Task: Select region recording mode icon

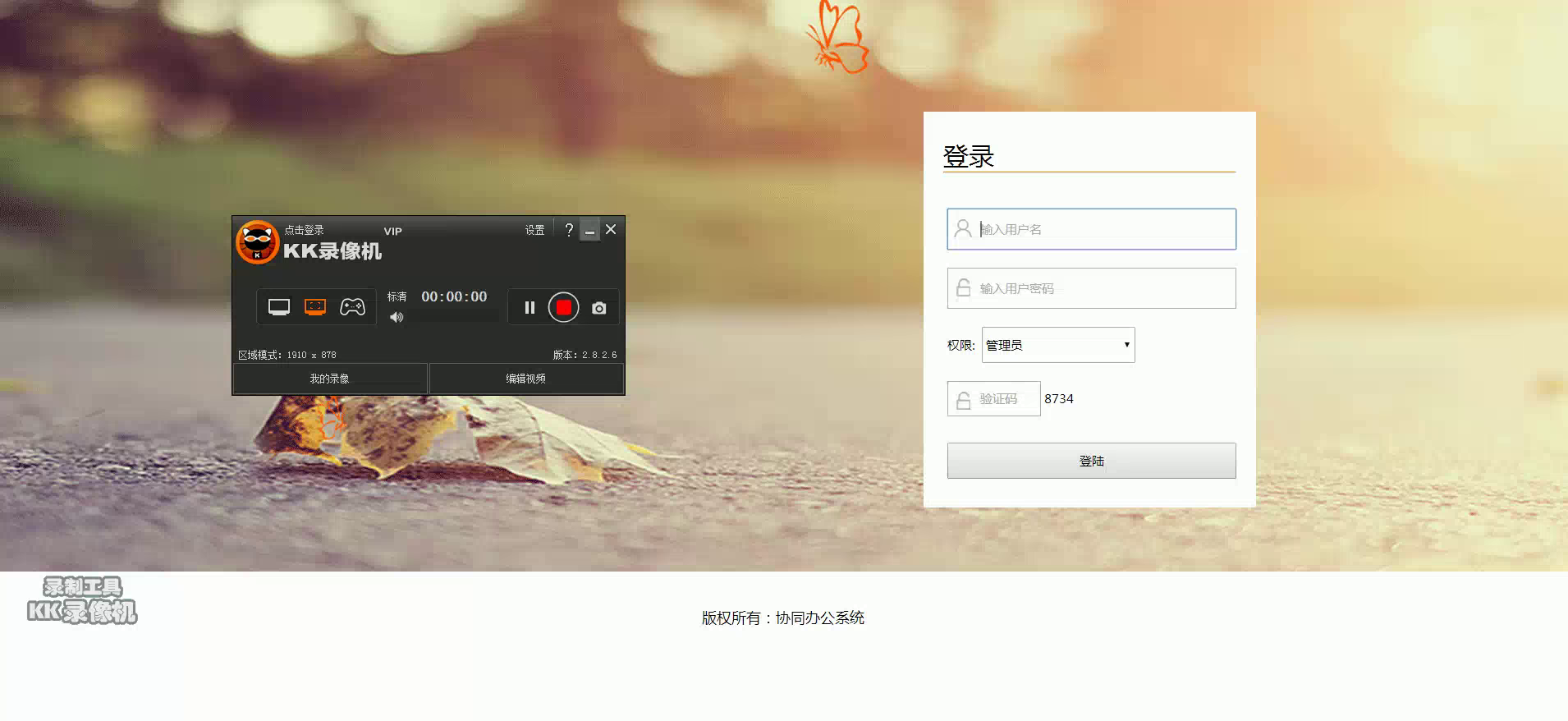Action: coord(315,307)
